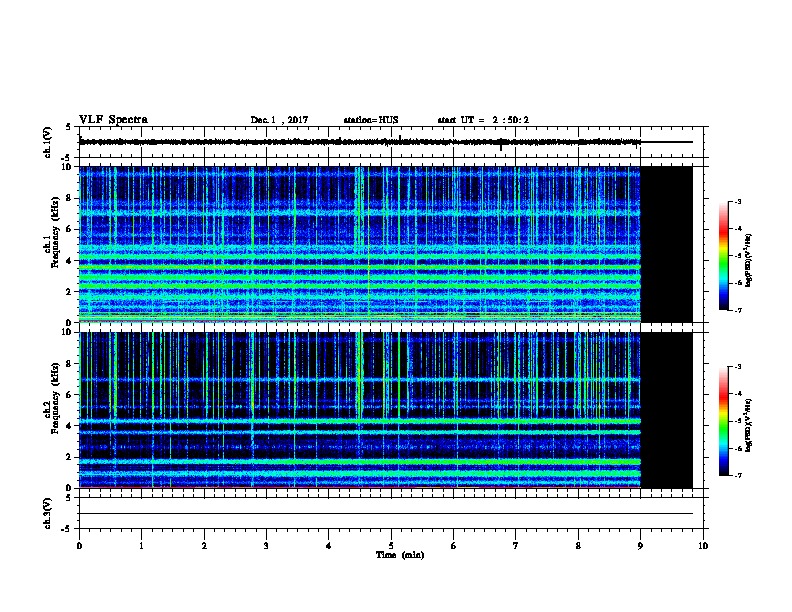Image resolution: width=792 pixels, height=612 pixels.
Task: Click the "-5" tick on ch.1(V) axis
Action: coord(68,158)
